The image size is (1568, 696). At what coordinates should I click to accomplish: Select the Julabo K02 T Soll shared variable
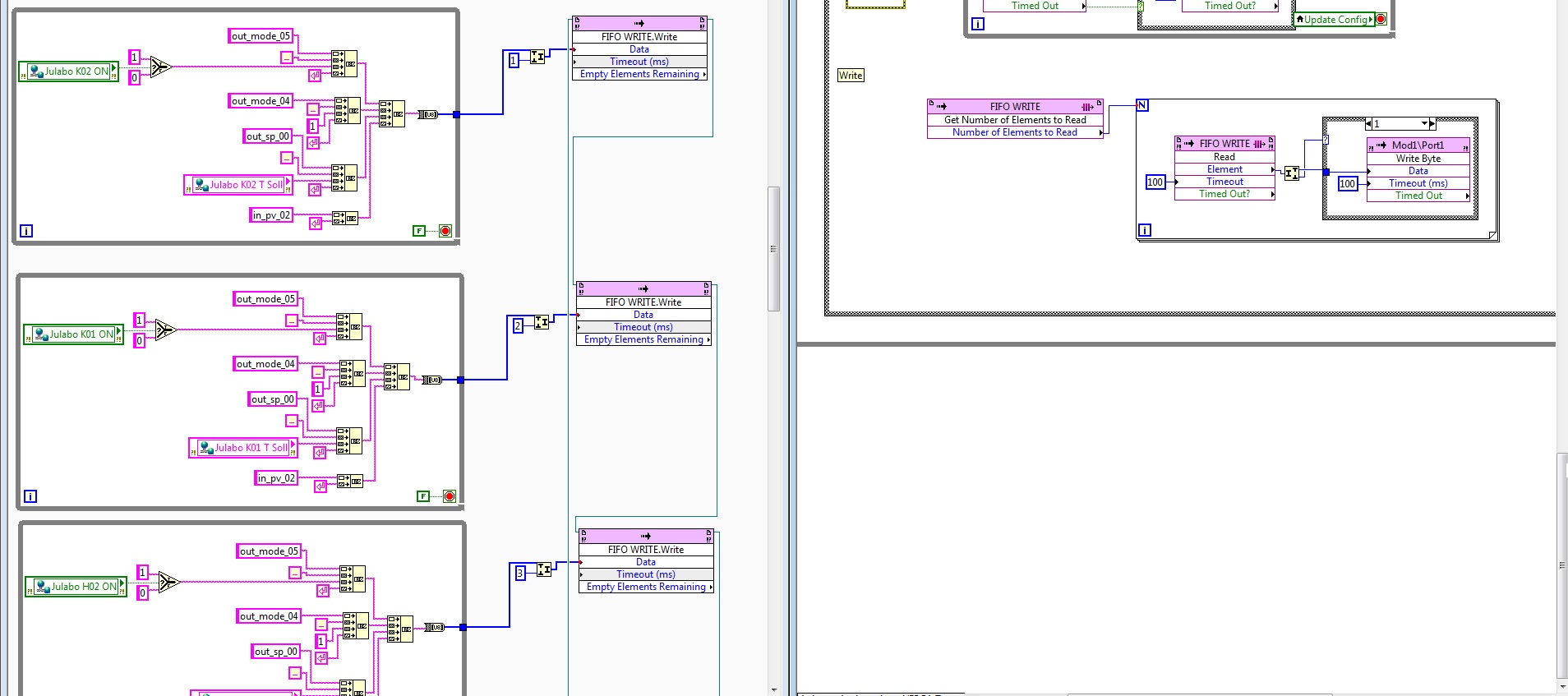[x=238, y=185]
